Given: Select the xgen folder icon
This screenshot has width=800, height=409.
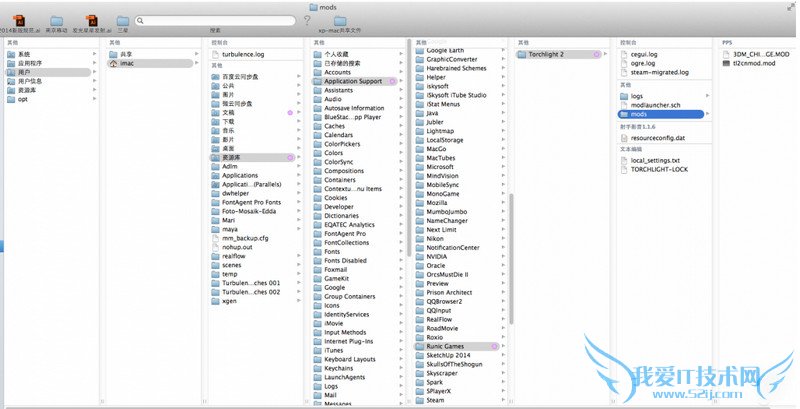Looking at the screenshot, I should 215,301.
